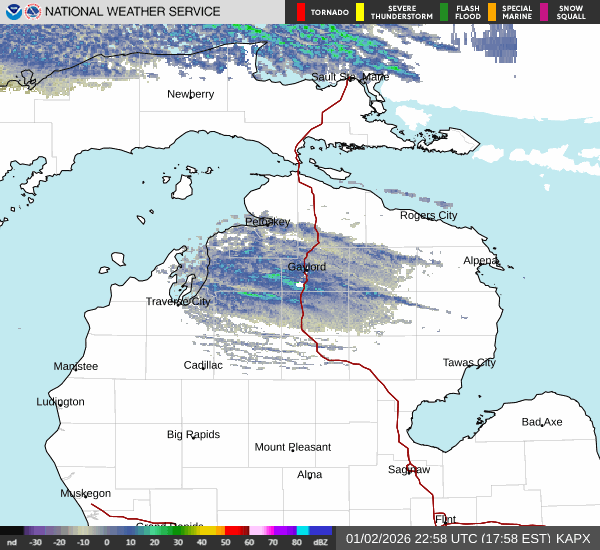This screenshot has width=600, height=550.
Task: Click the Gaylord city label
Action: pos(307,267)
